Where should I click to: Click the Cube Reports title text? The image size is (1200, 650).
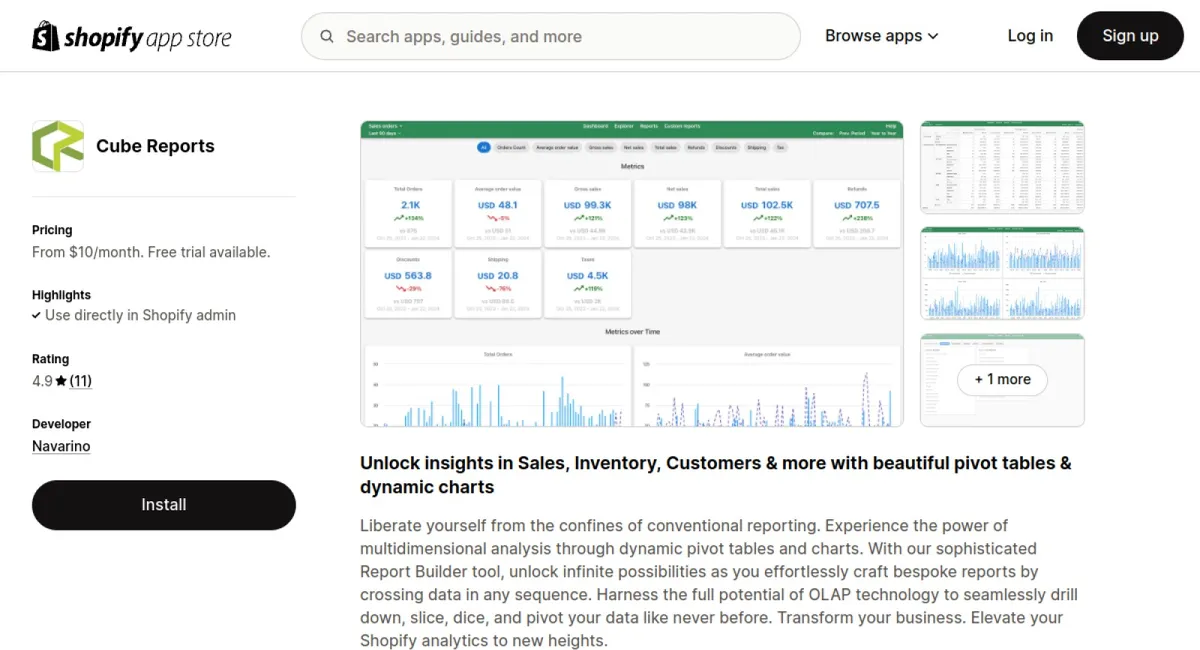coord(155,146)
